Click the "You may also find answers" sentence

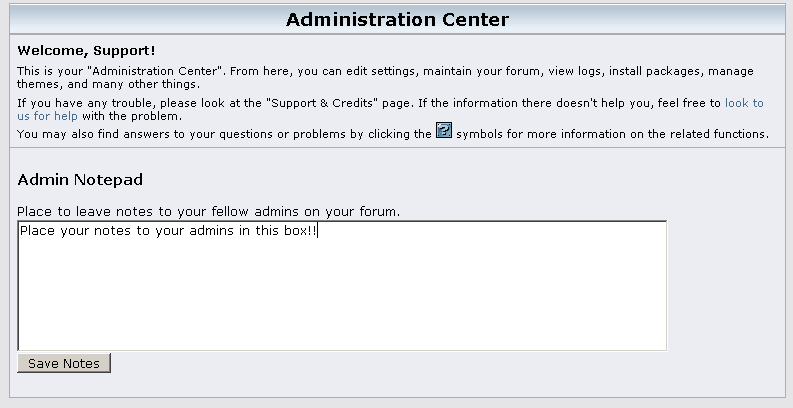pyautogui.click(x=110, y=133)
